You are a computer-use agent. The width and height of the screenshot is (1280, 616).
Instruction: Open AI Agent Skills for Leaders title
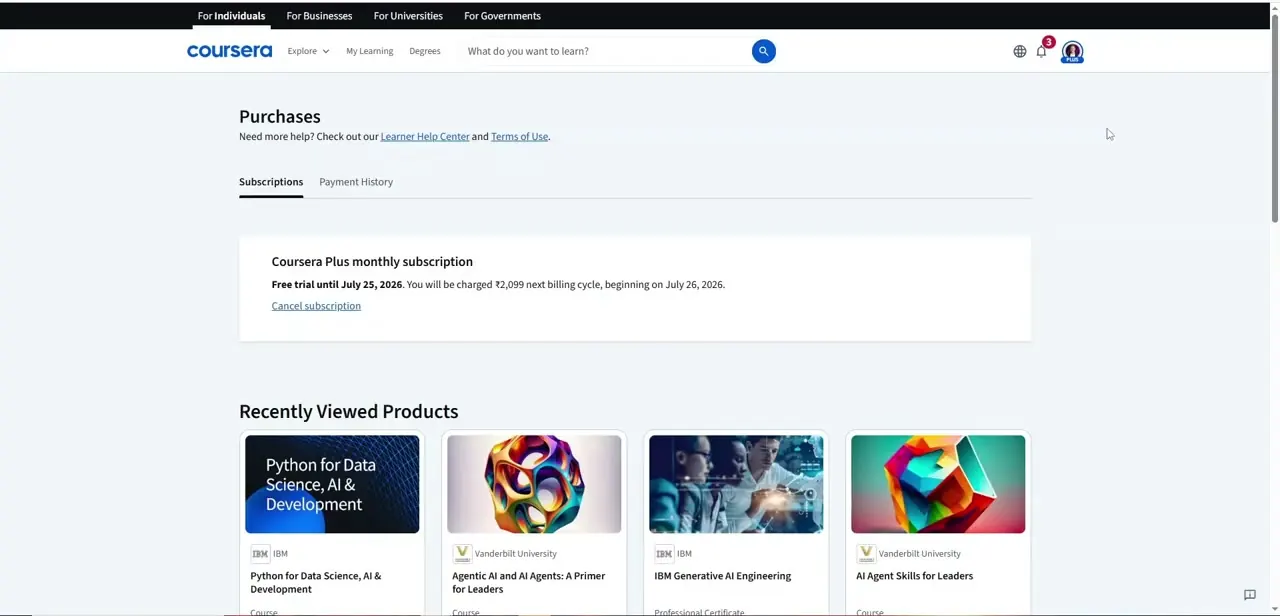914,576
